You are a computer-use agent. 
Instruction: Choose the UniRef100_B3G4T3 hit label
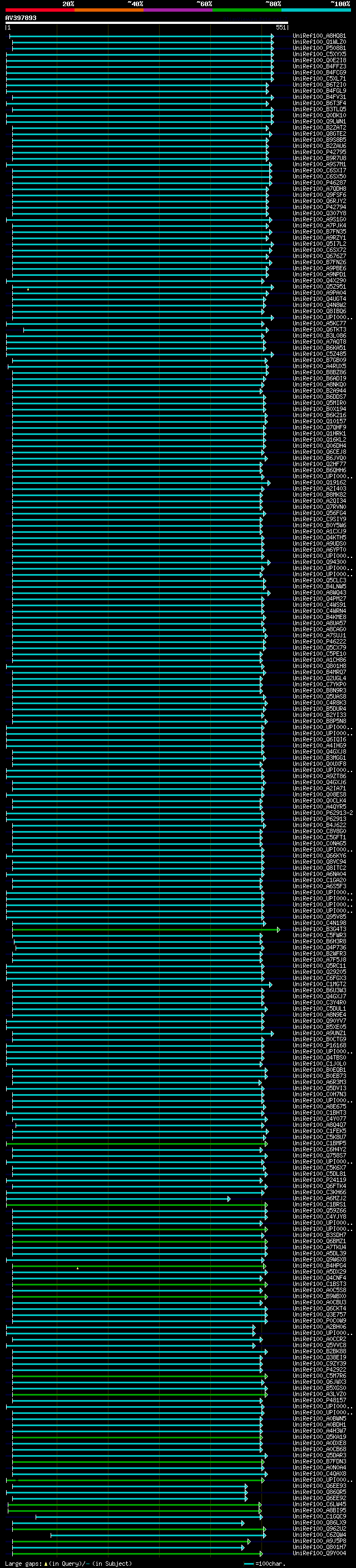(x=319, y=929)
